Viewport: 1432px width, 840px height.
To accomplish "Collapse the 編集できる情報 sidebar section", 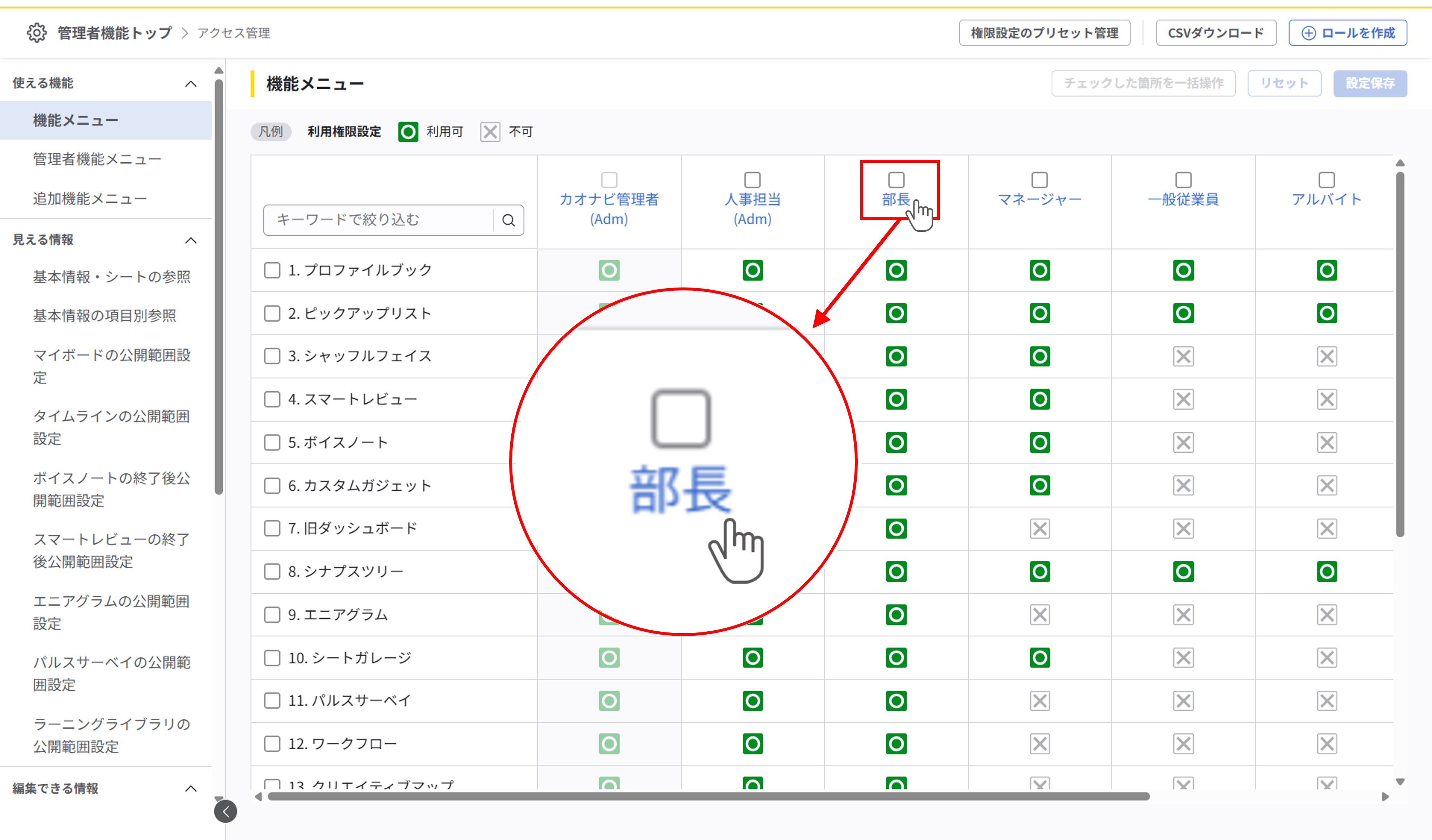I will point(191,789).
